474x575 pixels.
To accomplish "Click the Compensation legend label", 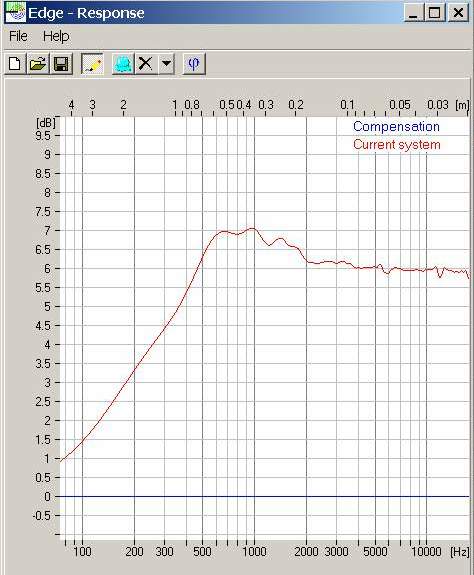I will coord(396,127).
